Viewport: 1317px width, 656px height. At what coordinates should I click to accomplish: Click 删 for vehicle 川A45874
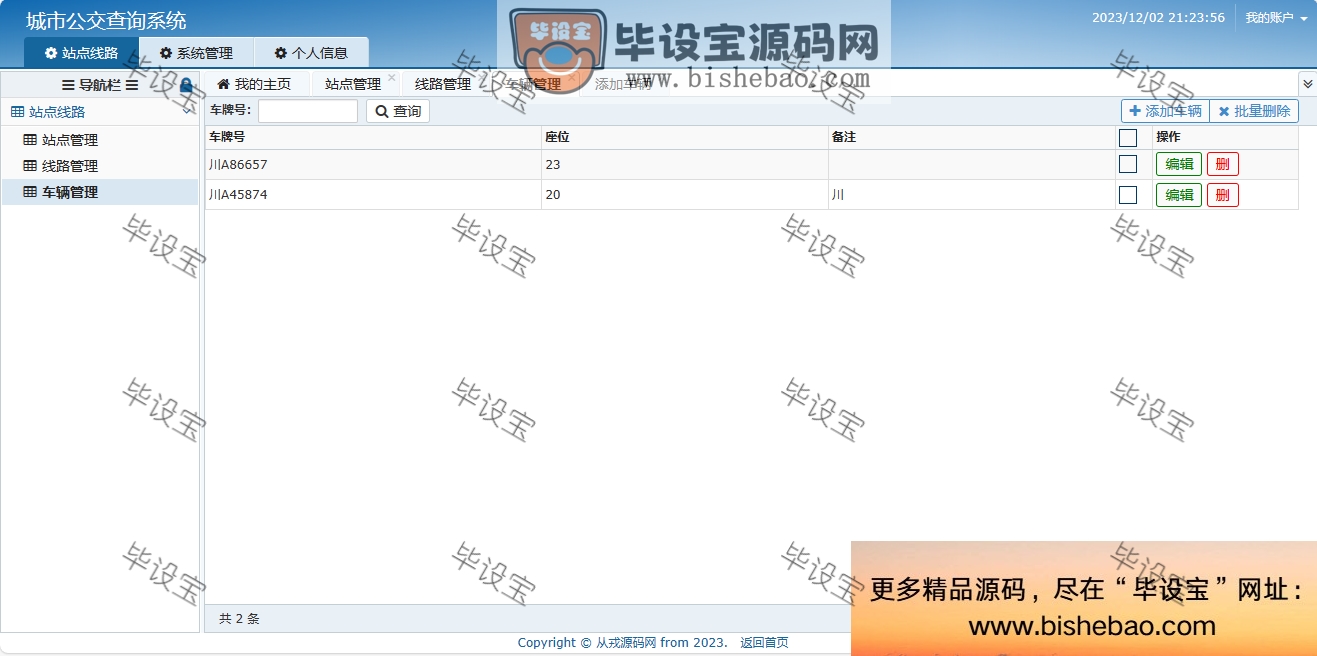[x=1223, y=195]
